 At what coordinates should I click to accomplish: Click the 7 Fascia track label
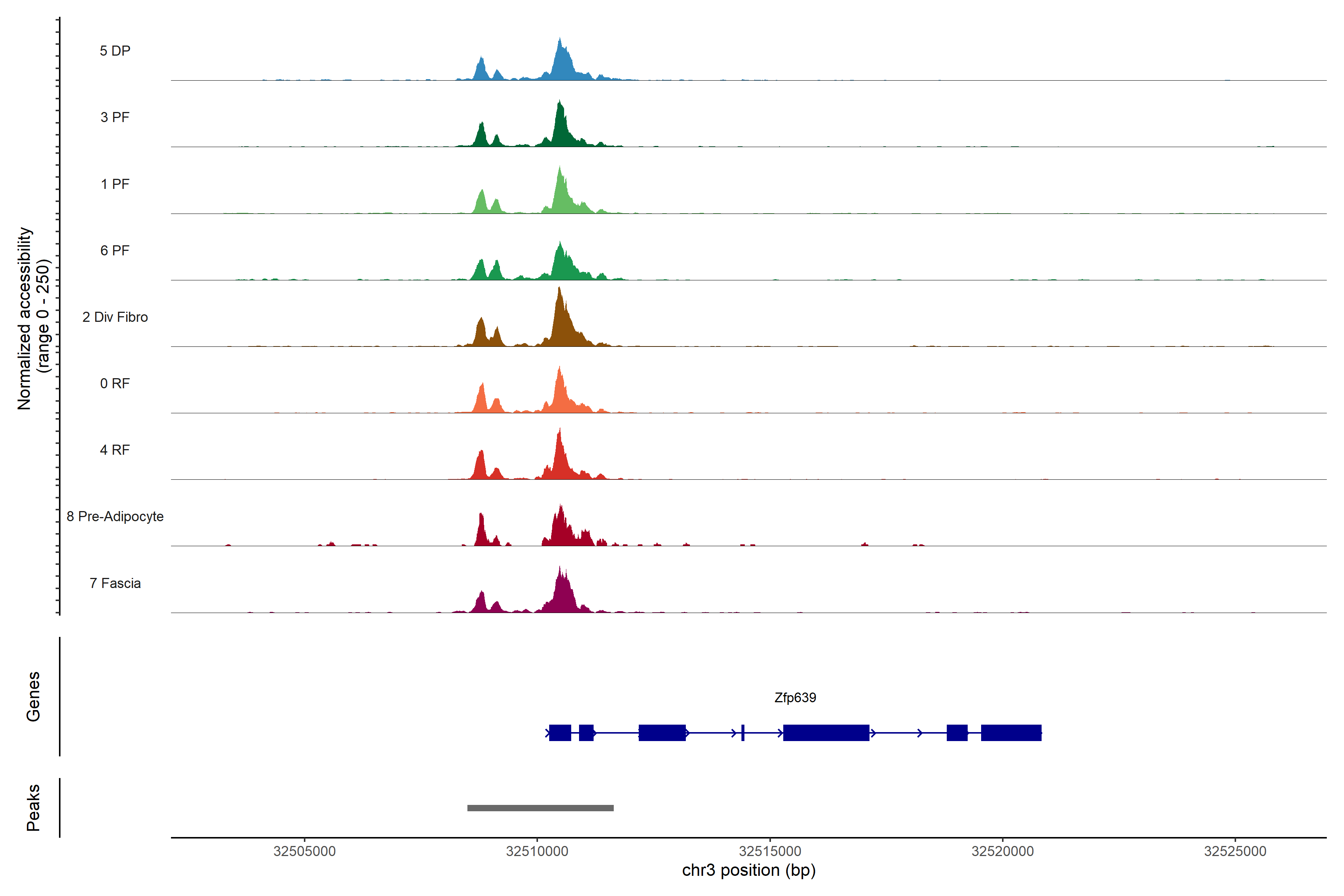point(115,584)
